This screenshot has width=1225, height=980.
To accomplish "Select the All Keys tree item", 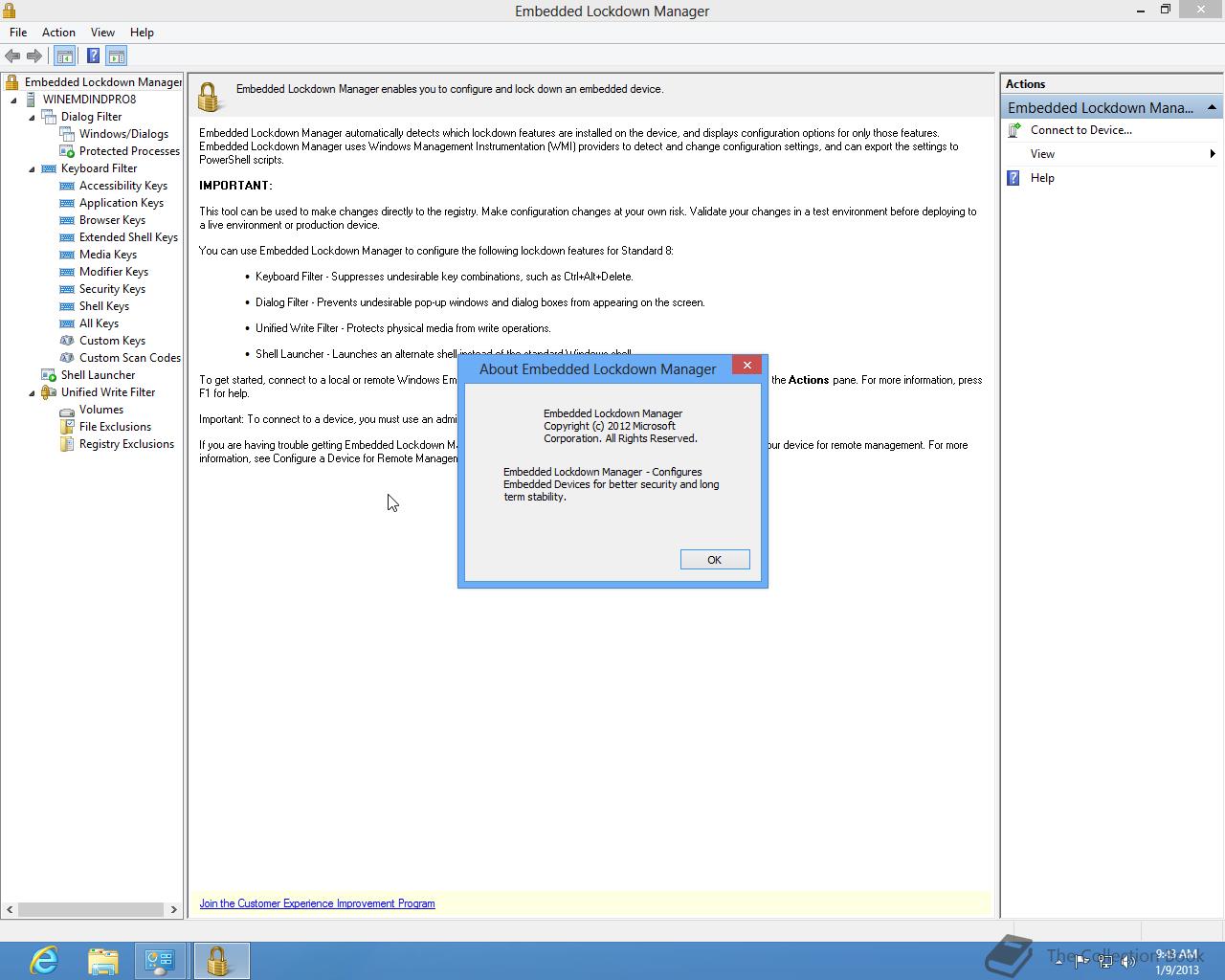I will pos(99,323).
